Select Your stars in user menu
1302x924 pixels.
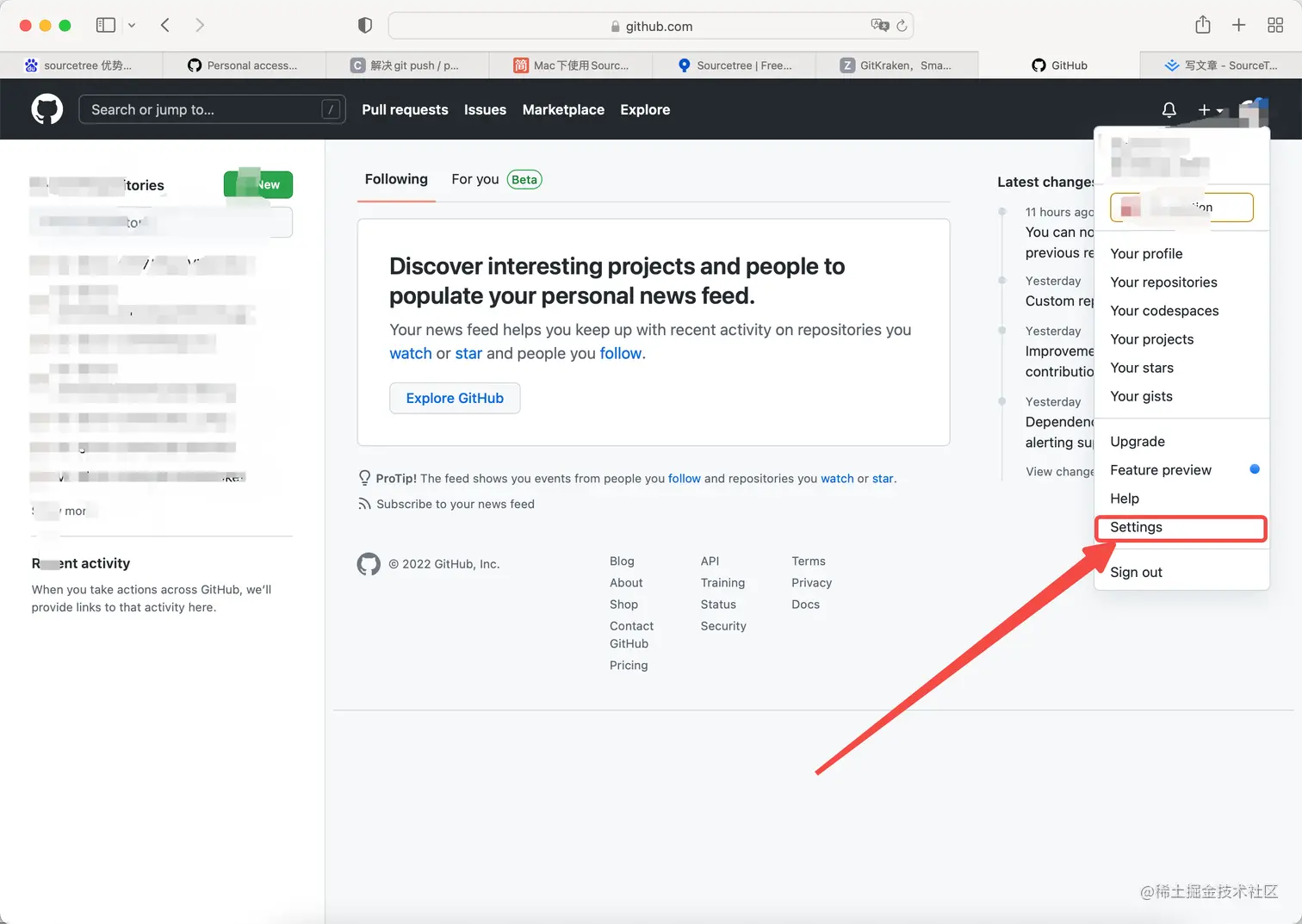[x=1181, y=367]
